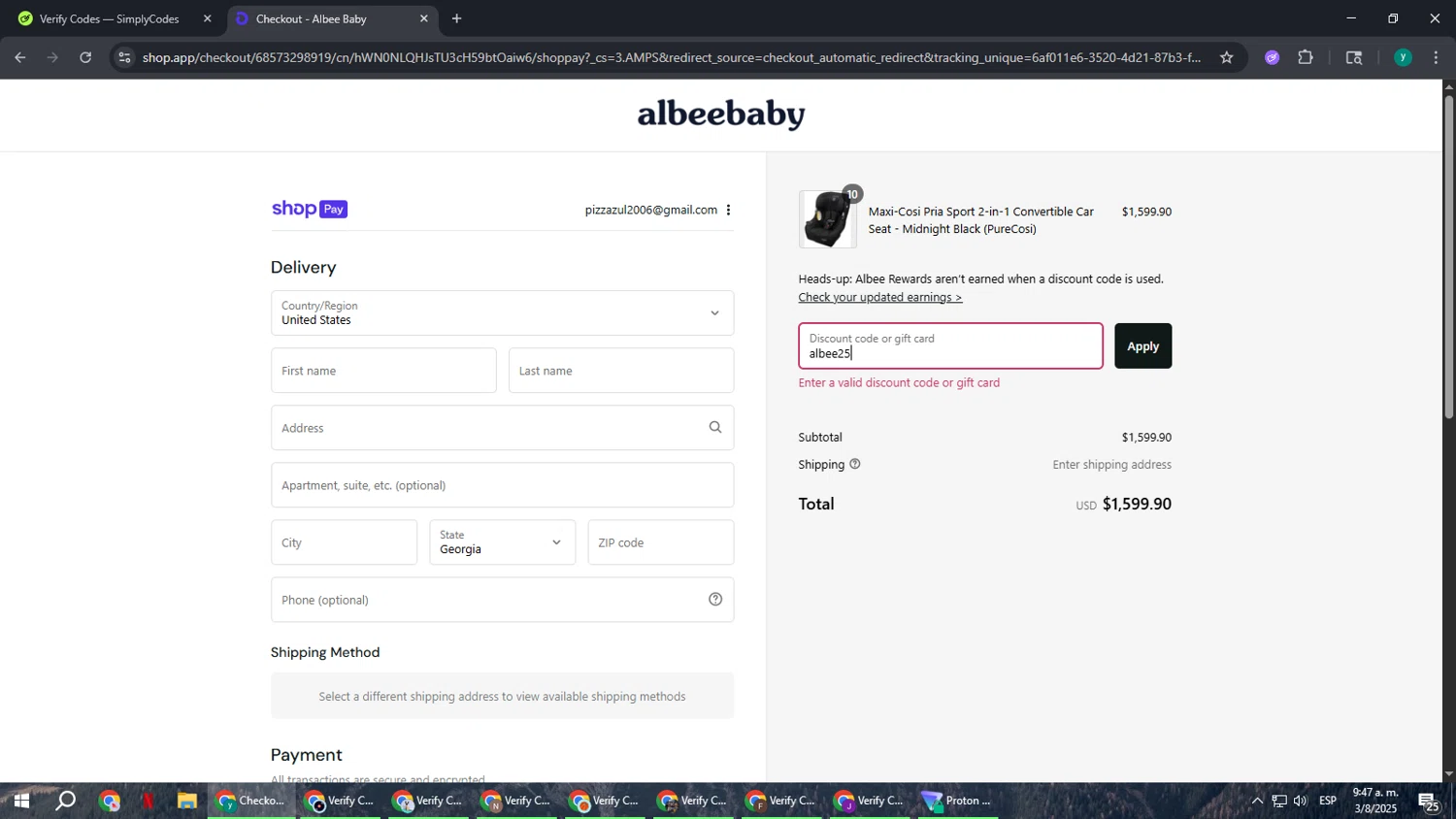1456x819 pixels.
Task: Open the Country/Region dropdown
Action: (502, 312)
